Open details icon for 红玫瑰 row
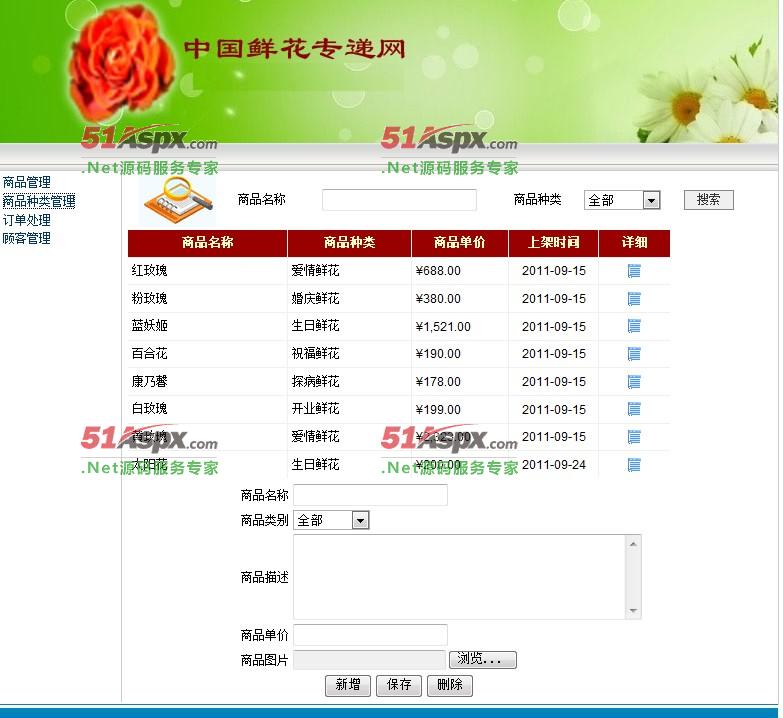 click(634, 271)
